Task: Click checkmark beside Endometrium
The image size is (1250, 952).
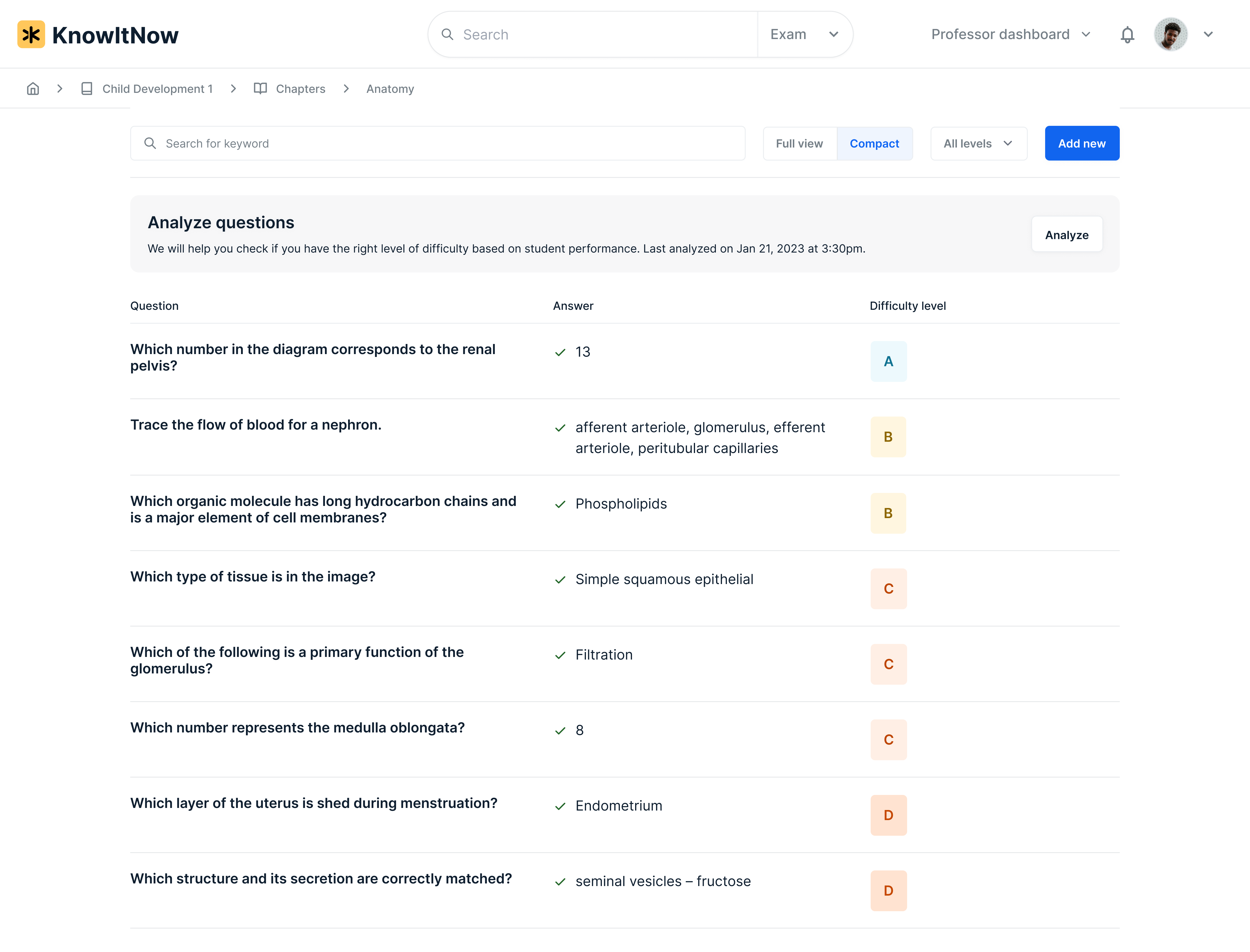Action: [560, 806]
